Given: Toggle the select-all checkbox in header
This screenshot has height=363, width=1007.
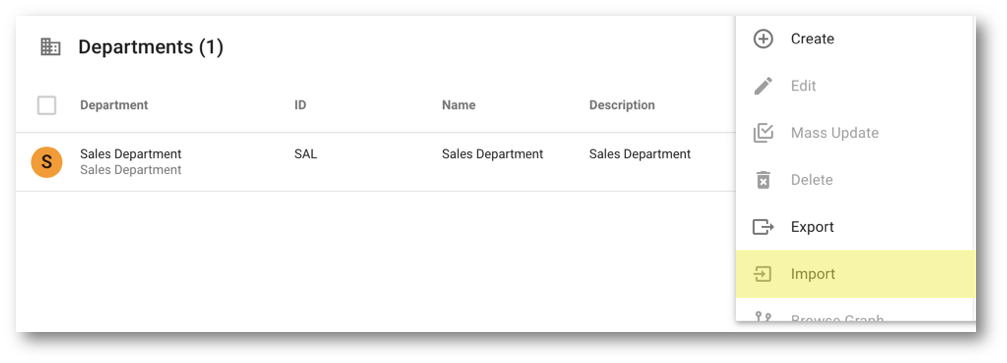Looking at the screenshot, I should coord(47,105).
